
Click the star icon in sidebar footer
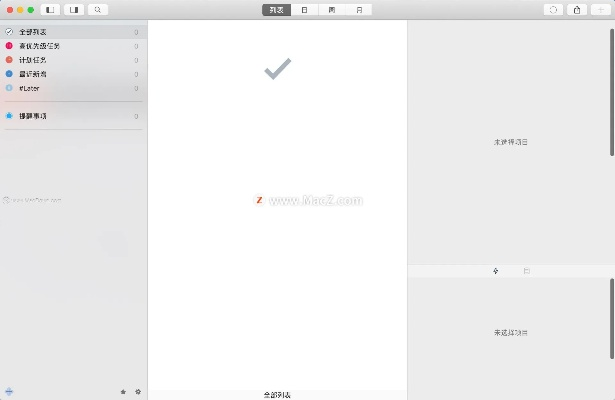click(123, 392)
